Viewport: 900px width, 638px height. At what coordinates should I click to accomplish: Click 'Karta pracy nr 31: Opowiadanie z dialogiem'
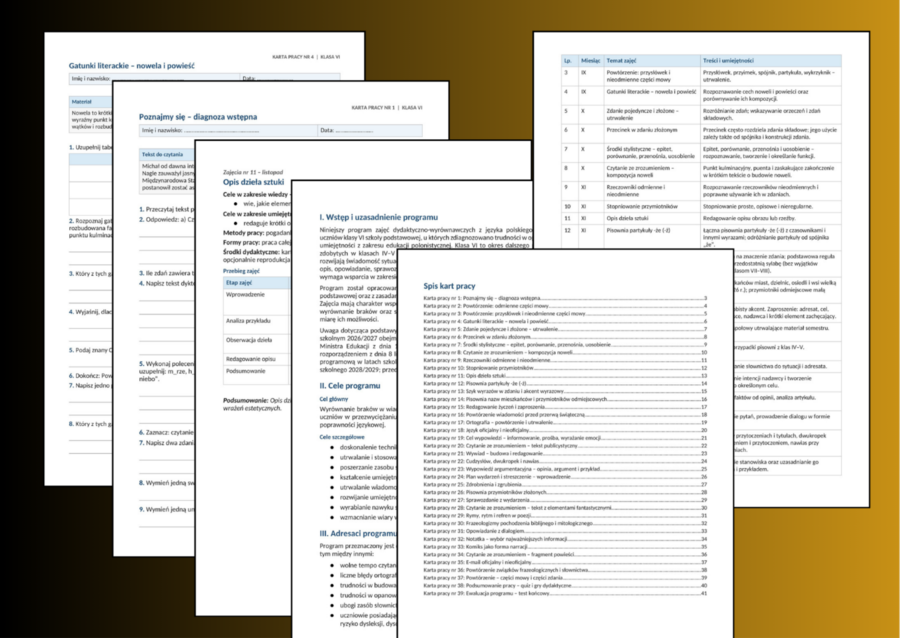tap(565, 531)
